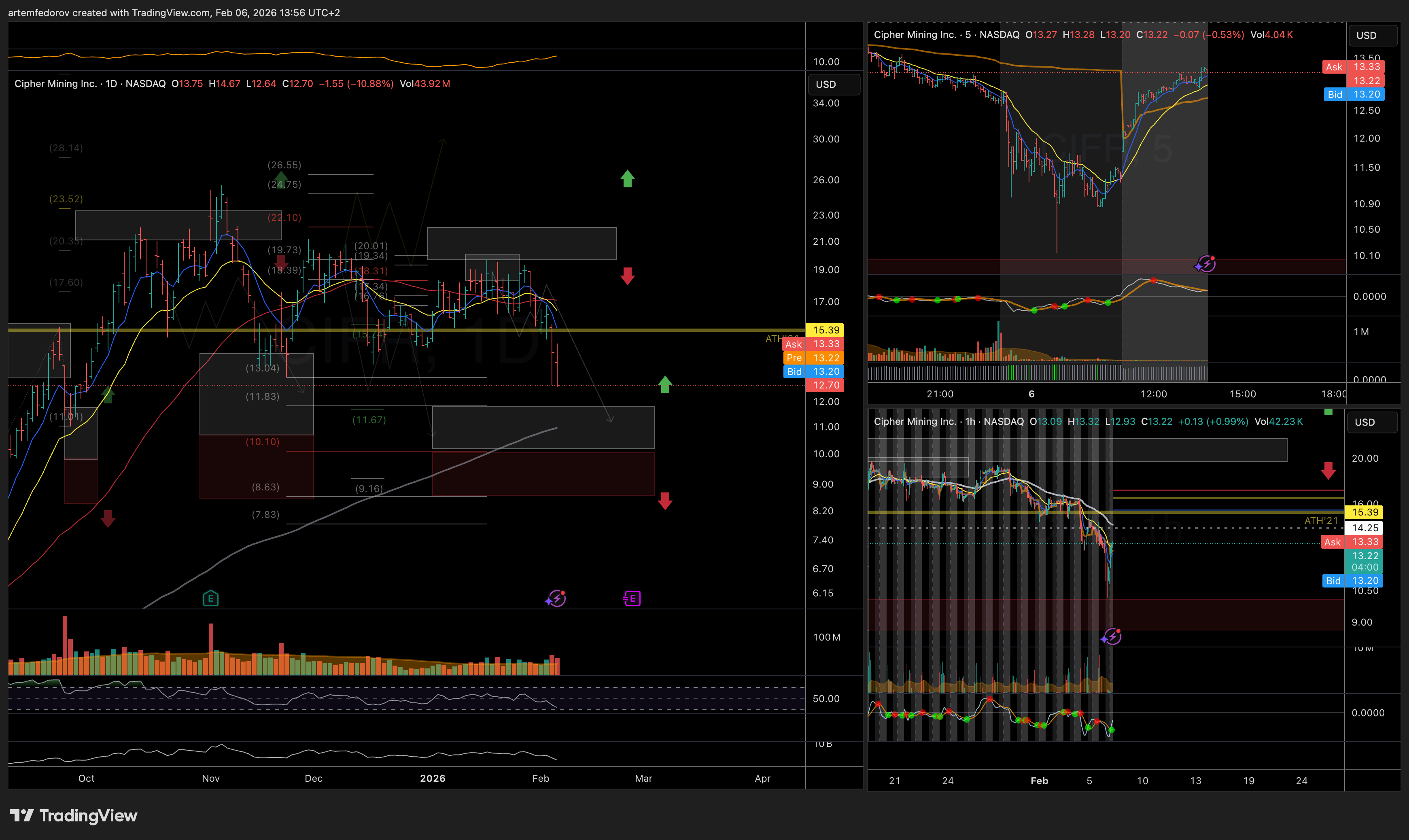The image size is (1409, 840).
Task: Click the Feb label on 1h chart time axis
Action: [x=1039, y=781]
